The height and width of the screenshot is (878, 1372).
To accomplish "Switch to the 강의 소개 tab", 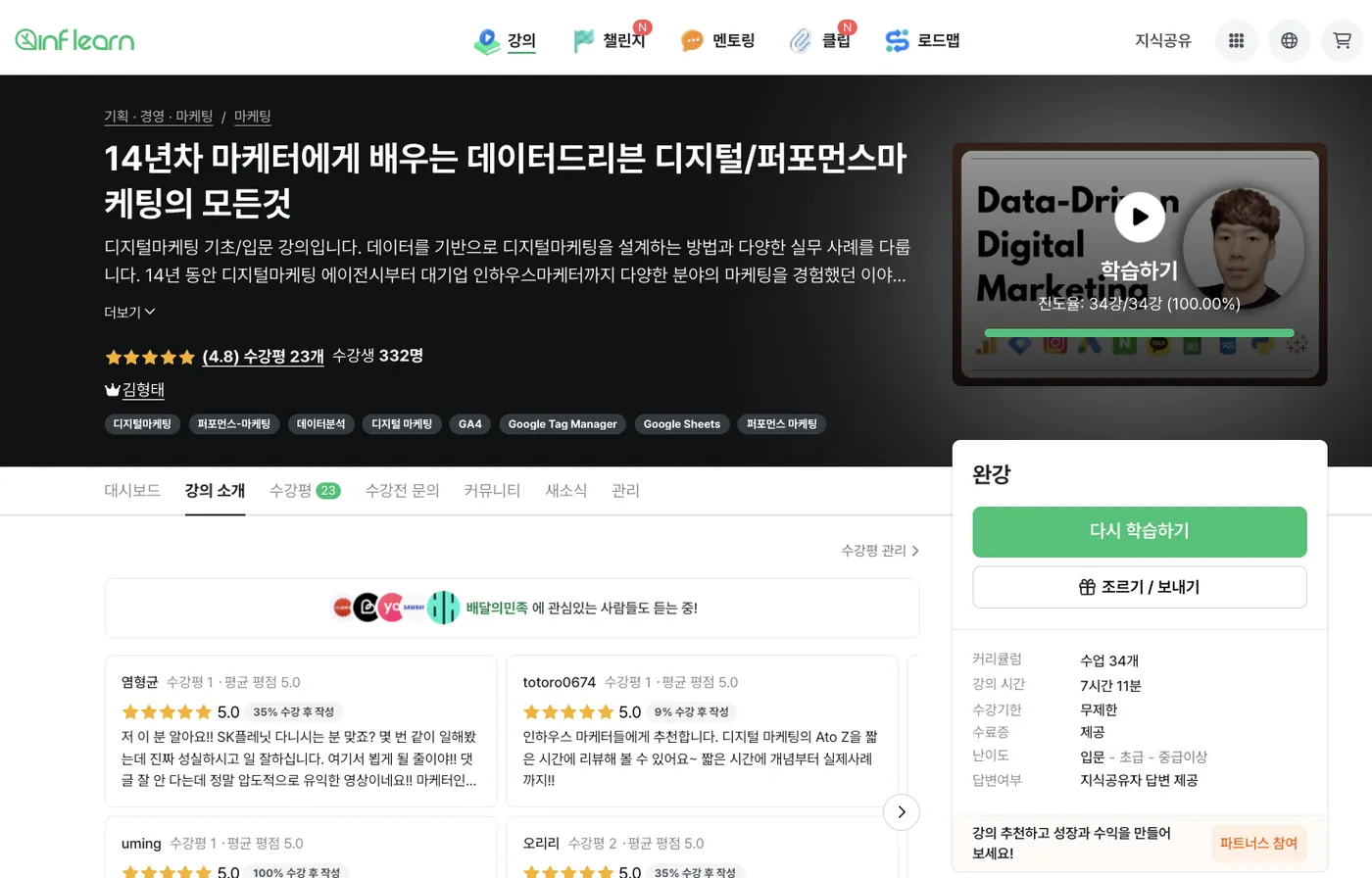I will click(x=215, y=490).
